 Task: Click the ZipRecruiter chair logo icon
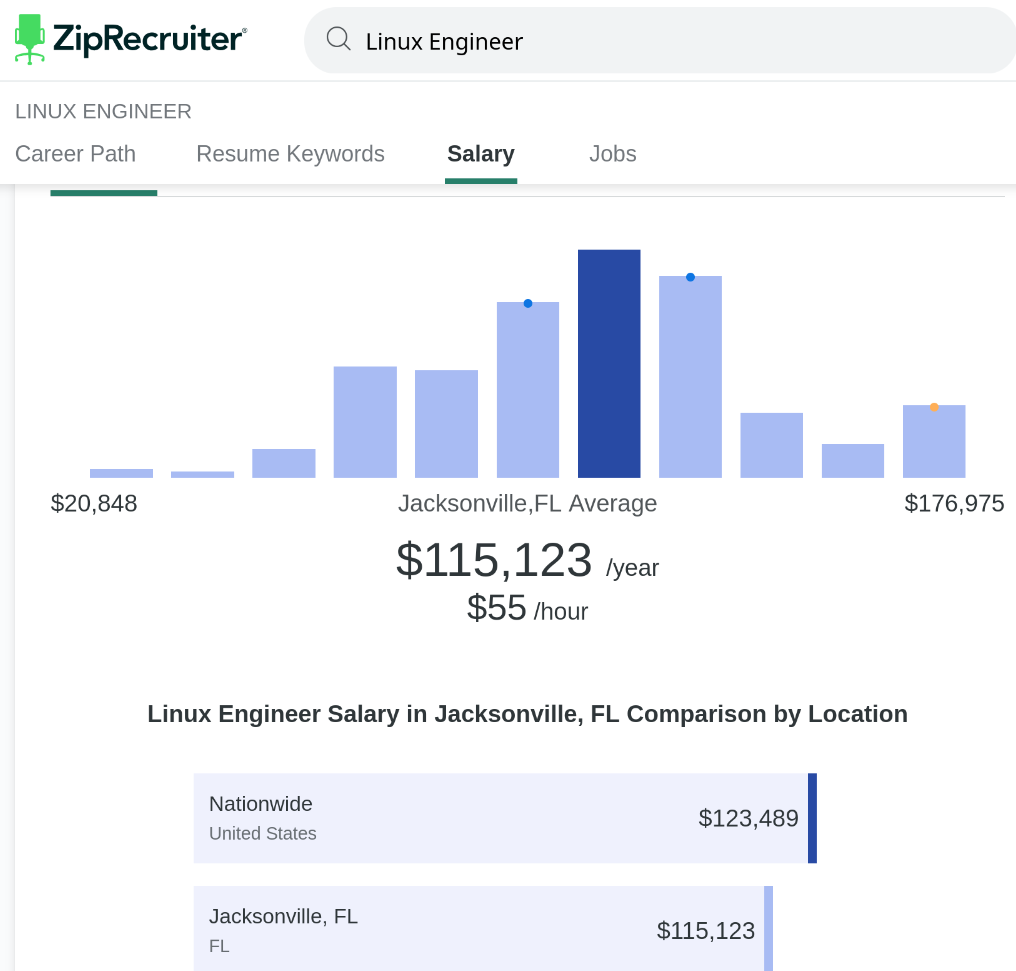tap(30, 39)
